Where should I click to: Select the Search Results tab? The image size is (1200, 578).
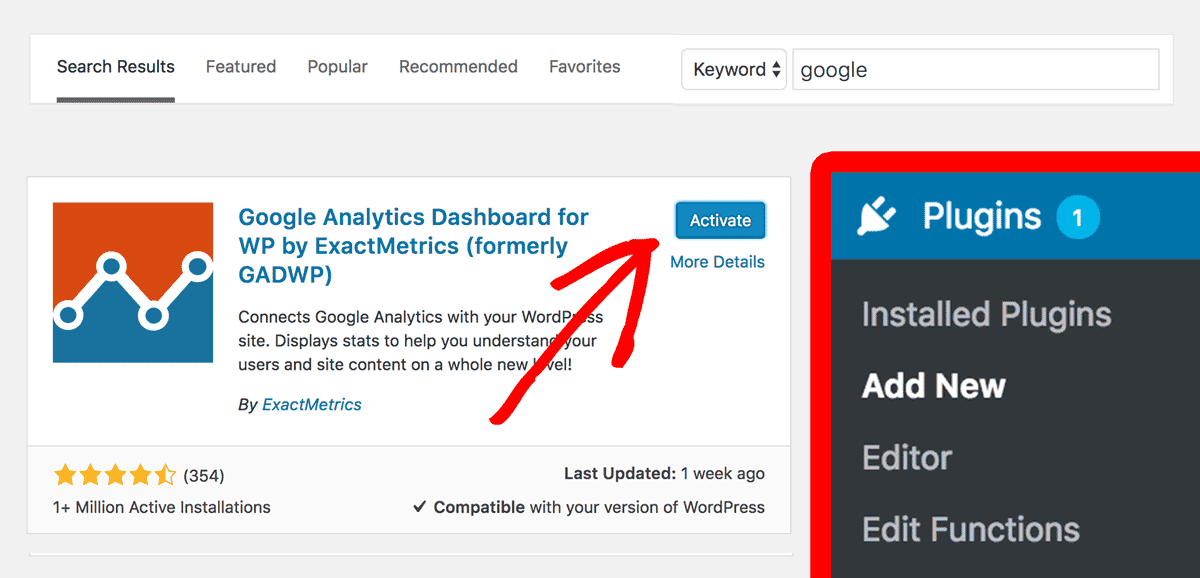(116, 67)
